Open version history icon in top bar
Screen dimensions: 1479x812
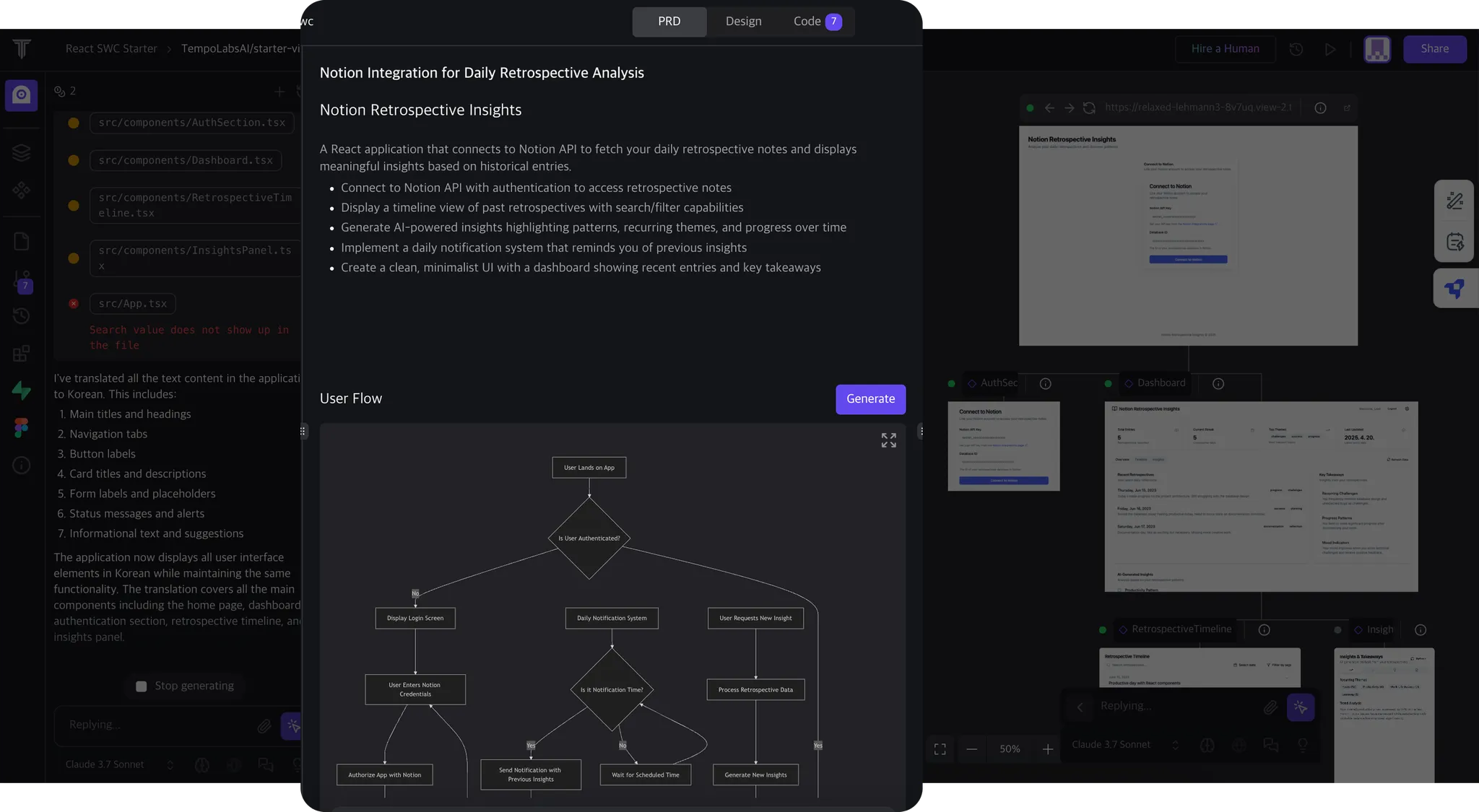(x=1296, y=49)
